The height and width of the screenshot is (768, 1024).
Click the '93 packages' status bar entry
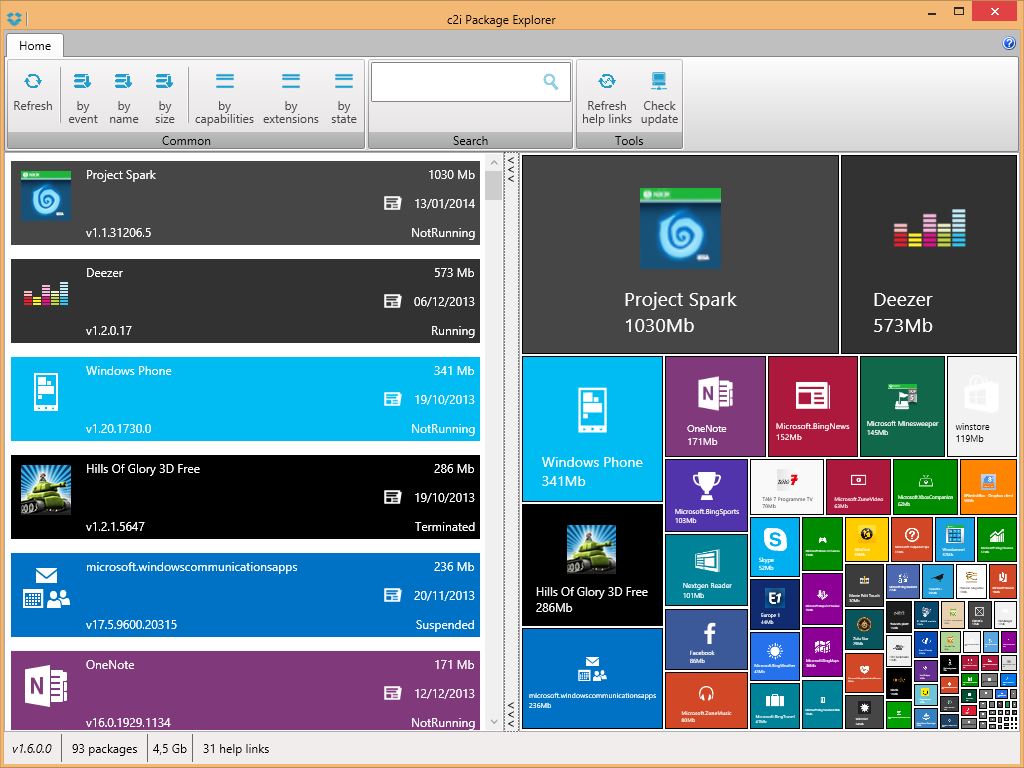pyautogui.click(x=104, y=749)
